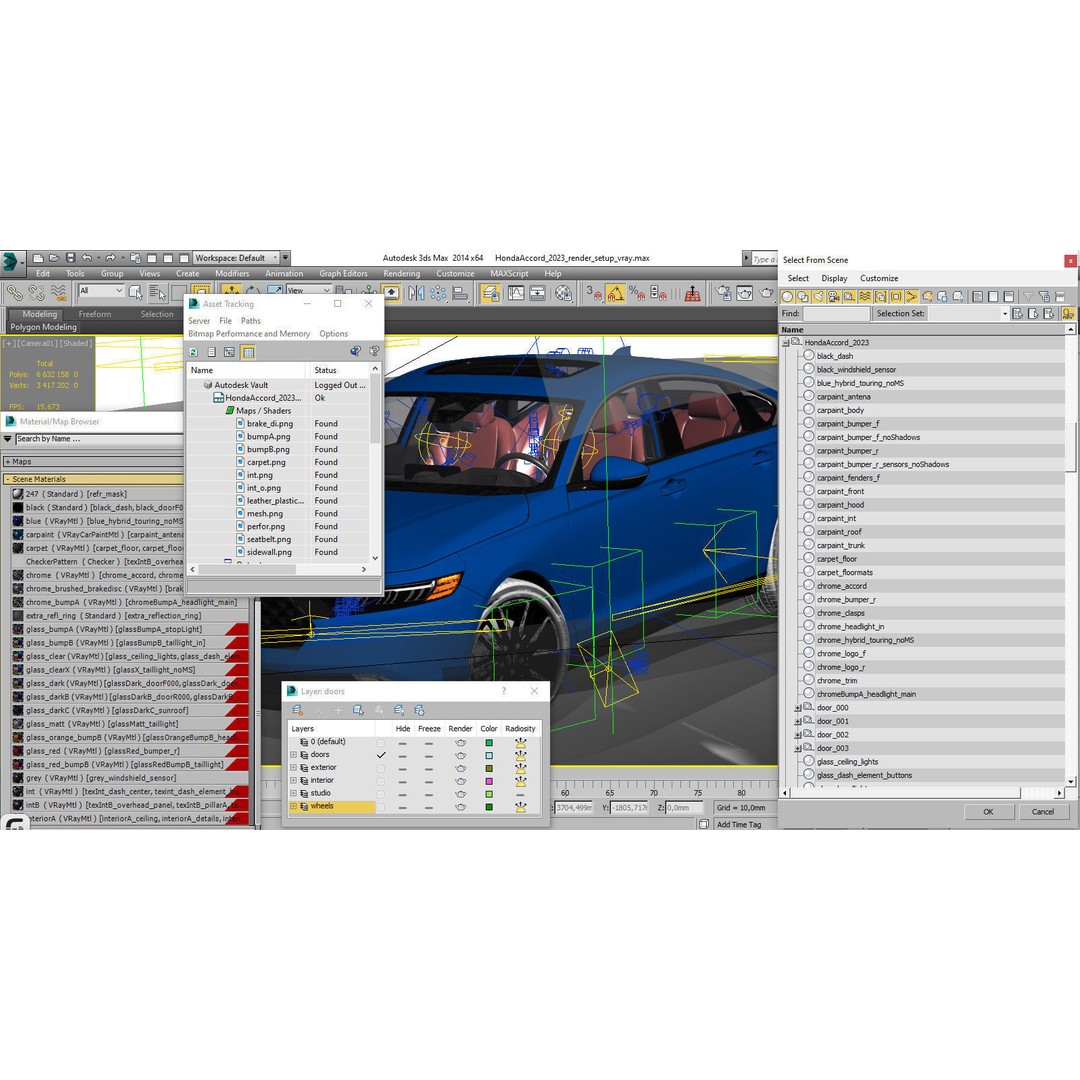
Task: Toggle Display Geometry filter in Select From Scene
Action: point(787,297)
